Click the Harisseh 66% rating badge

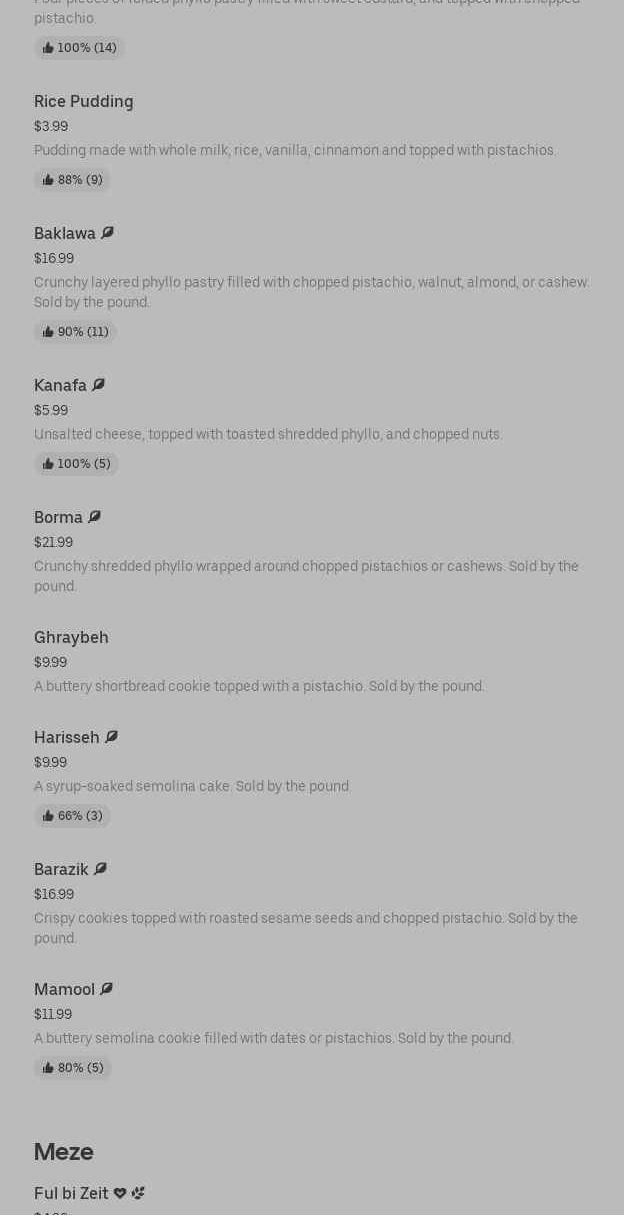click(x=72, y=816)
